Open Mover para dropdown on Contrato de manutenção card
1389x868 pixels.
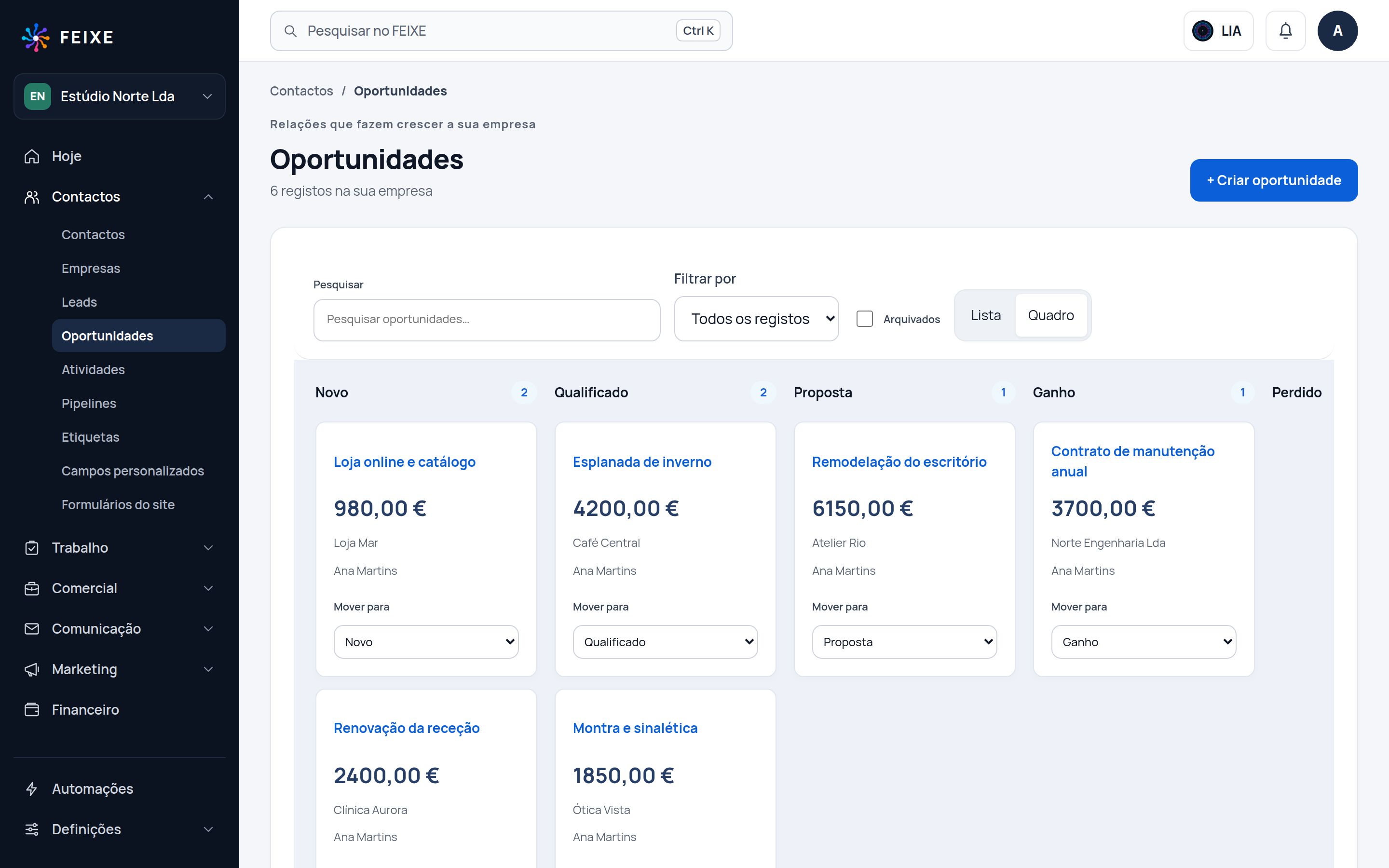tap(1144, 642)
